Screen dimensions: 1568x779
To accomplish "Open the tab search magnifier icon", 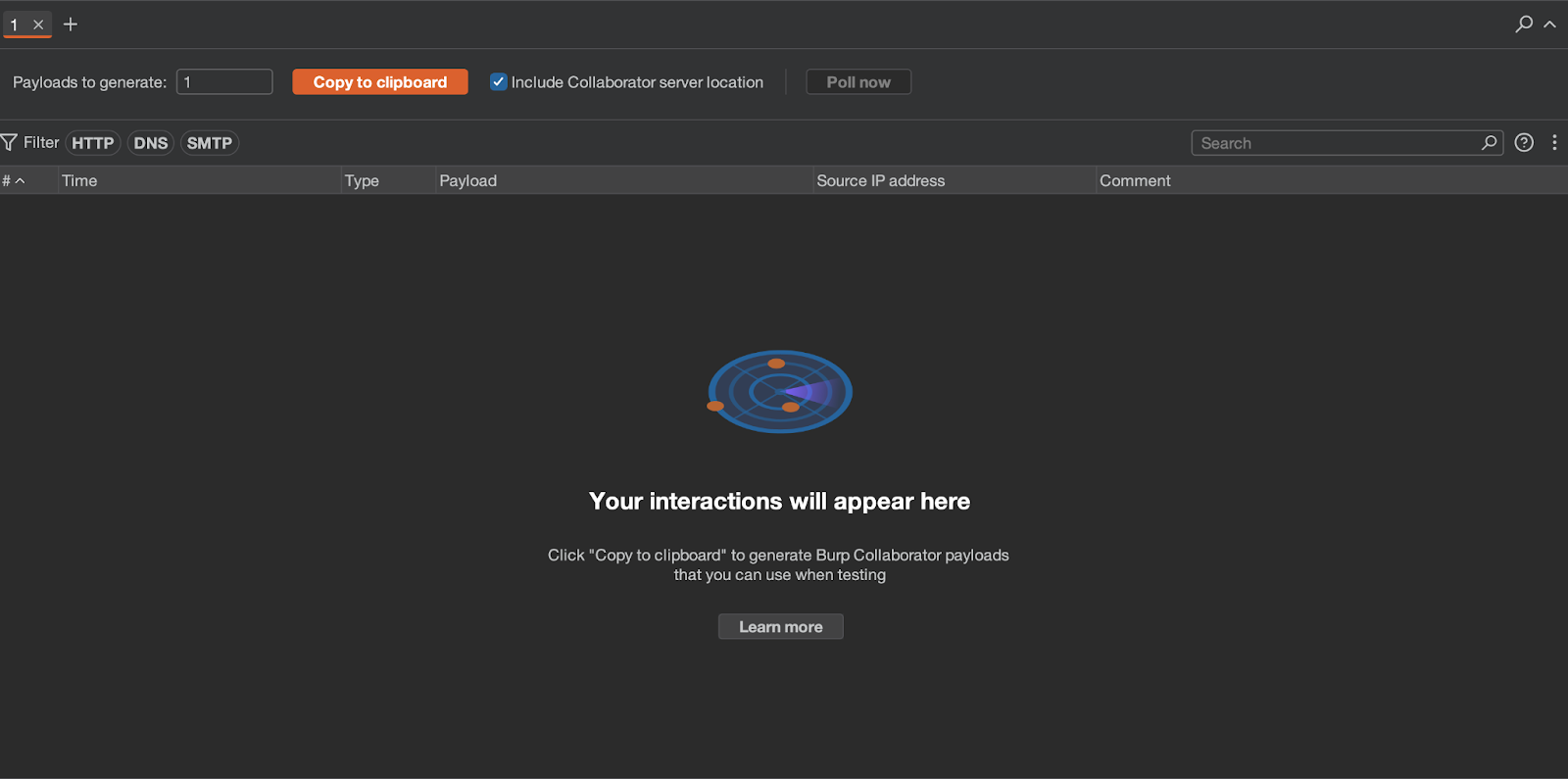I will [1524, 24].
